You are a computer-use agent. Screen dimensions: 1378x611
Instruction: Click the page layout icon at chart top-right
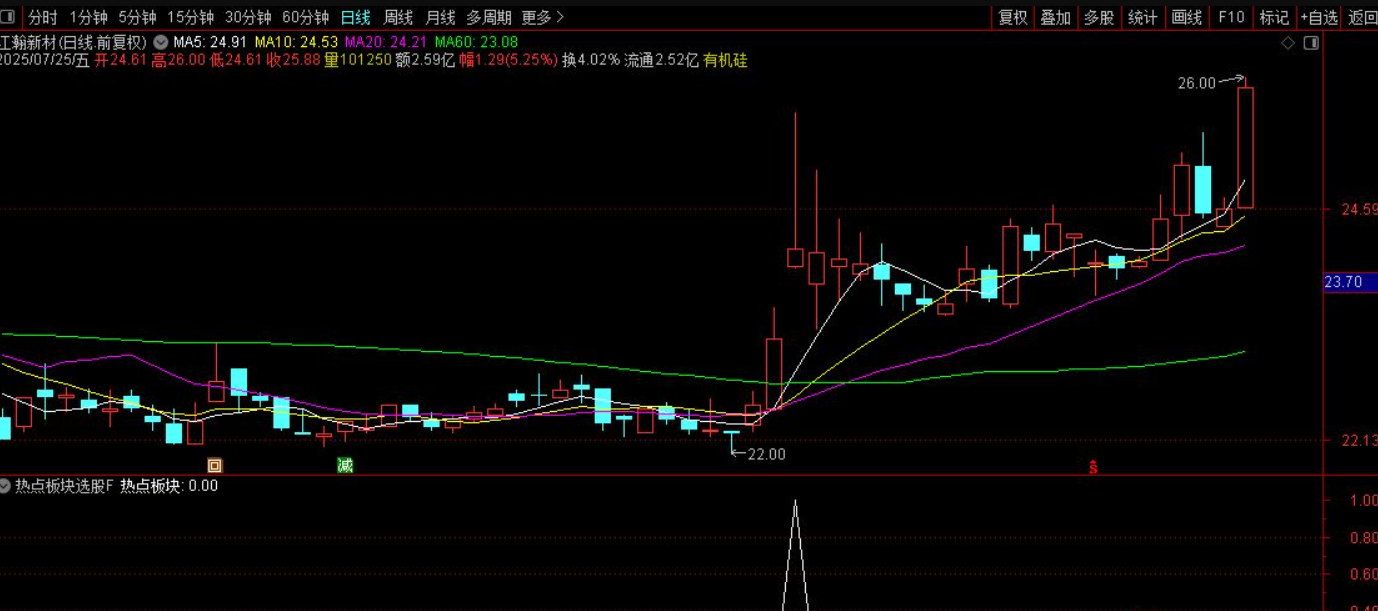click(x=1311, y=42)
